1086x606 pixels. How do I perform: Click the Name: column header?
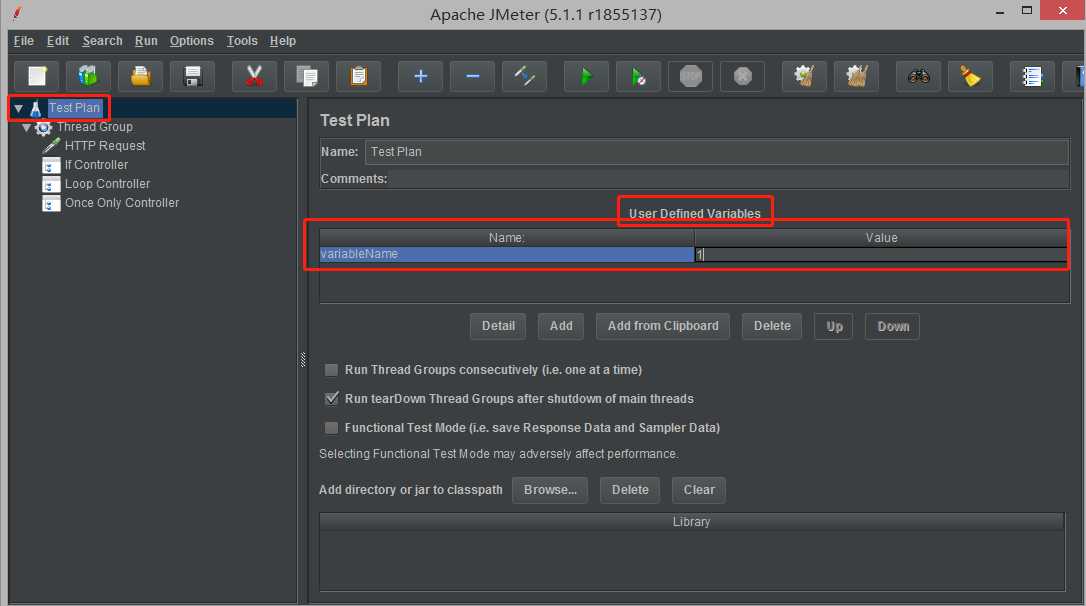(506, 238)
